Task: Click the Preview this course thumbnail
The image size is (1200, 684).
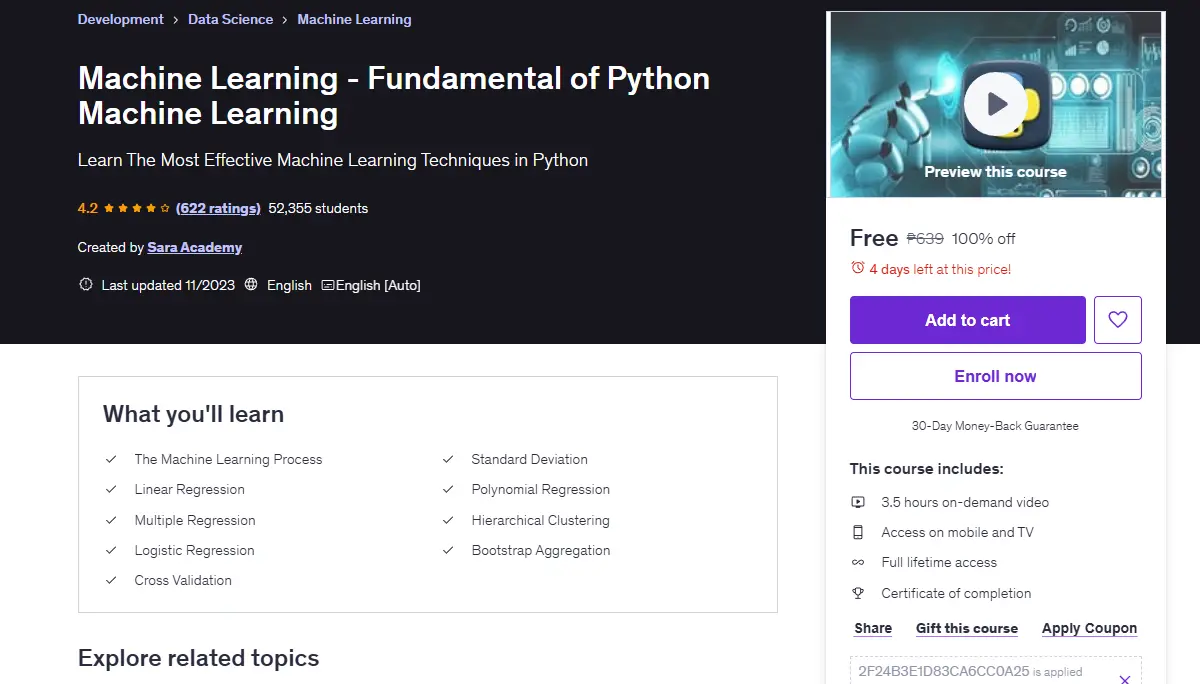Action: tap(996, 104)
